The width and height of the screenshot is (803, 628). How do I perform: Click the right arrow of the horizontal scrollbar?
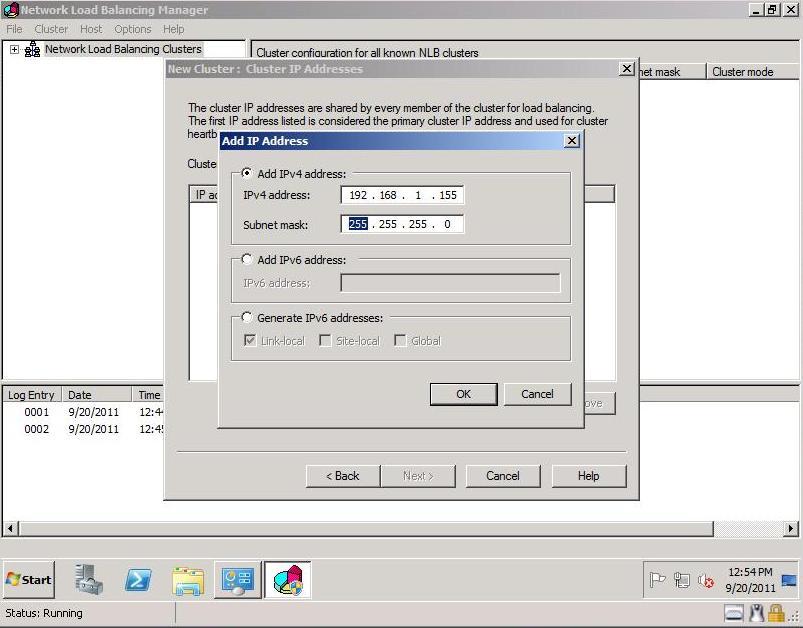791,528
